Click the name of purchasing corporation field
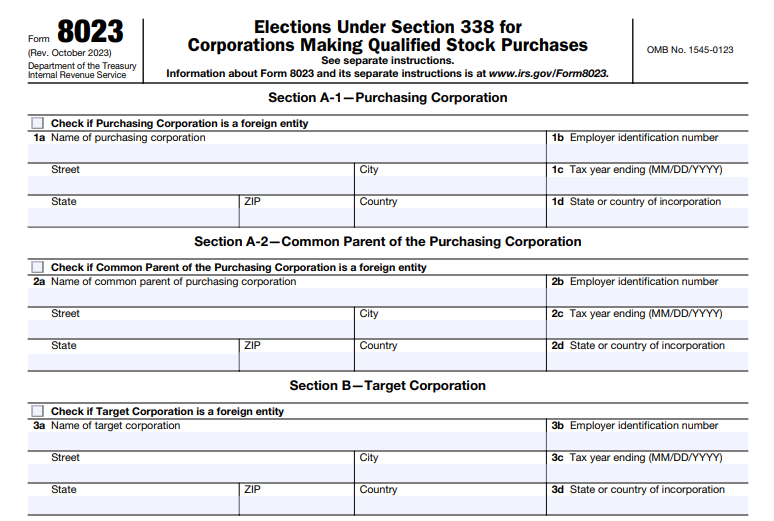774x521 pixels. tap(288, 153)
